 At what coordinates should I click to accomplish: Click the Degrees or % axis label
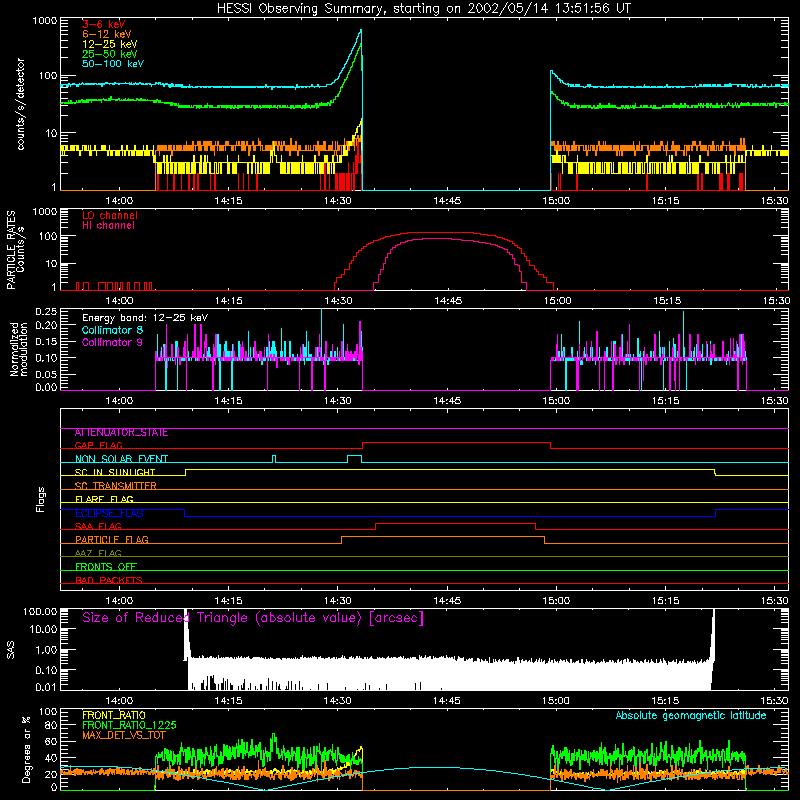tap(26, 749)
